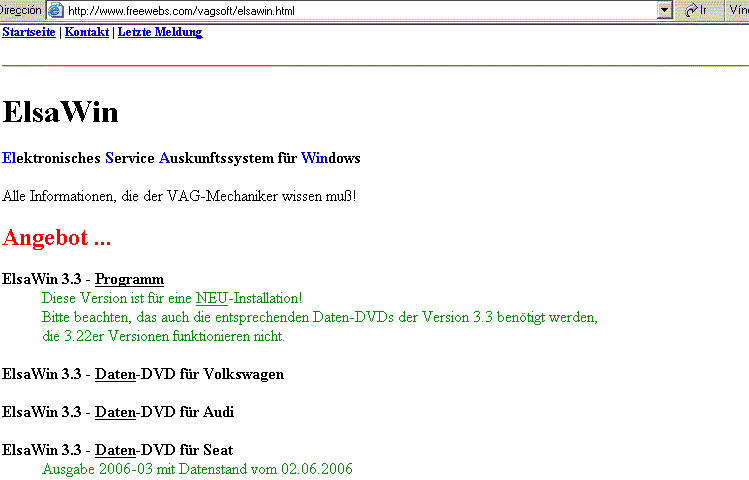Click the red Angebot heading
The width and height of the screenshot is (749, 480).
[x=56, y=237]
